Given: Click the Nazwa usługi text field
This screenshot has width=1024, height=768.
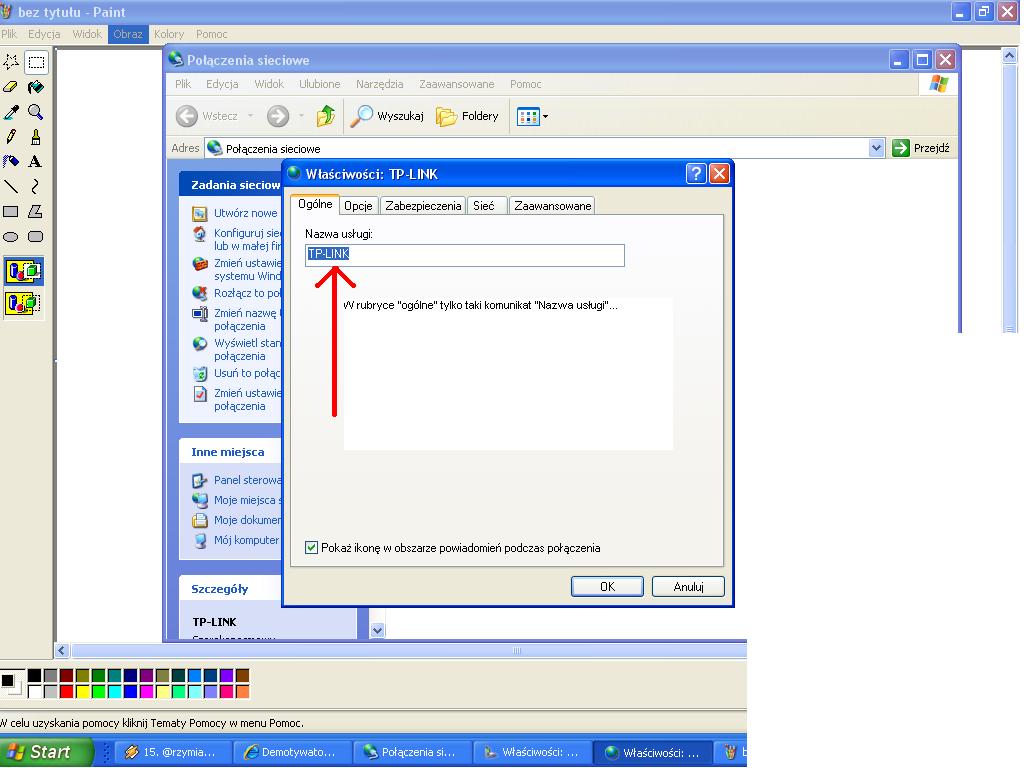Looking at the screenshot, I should pyautogui.click(x=465, y=255).
